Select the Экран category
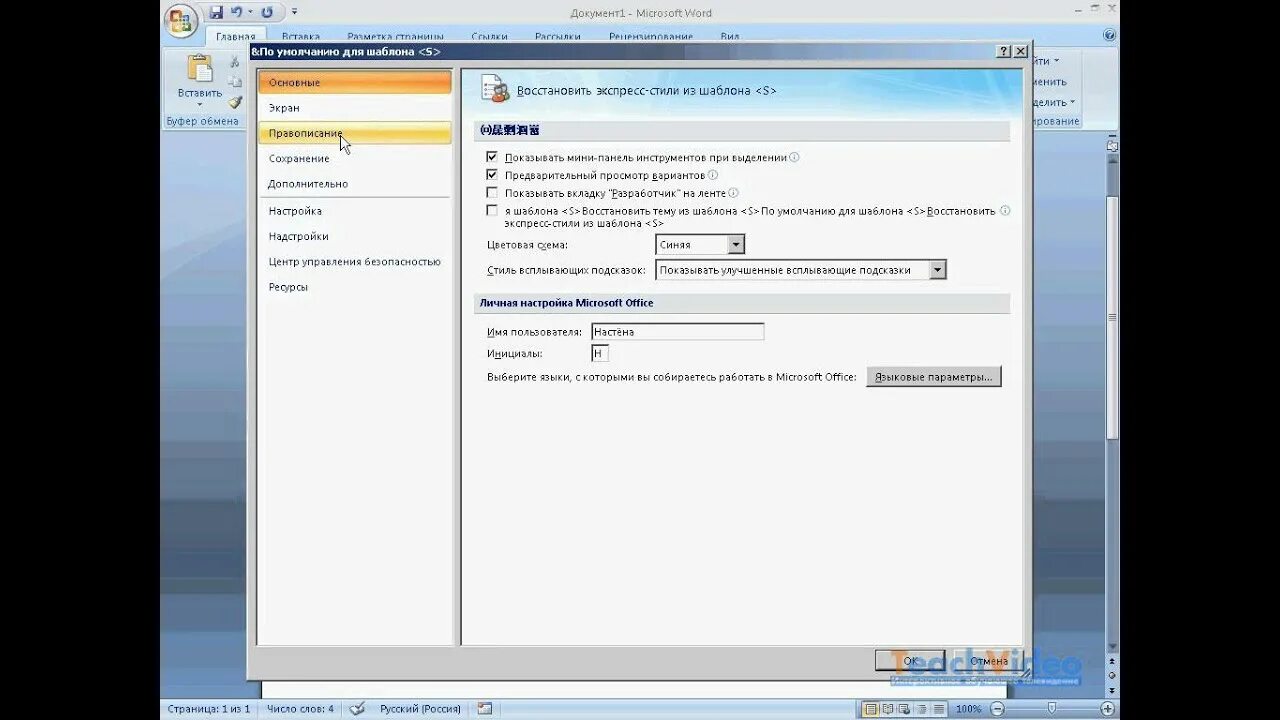This screenshot has width=1280, height=720. point(355,107)
